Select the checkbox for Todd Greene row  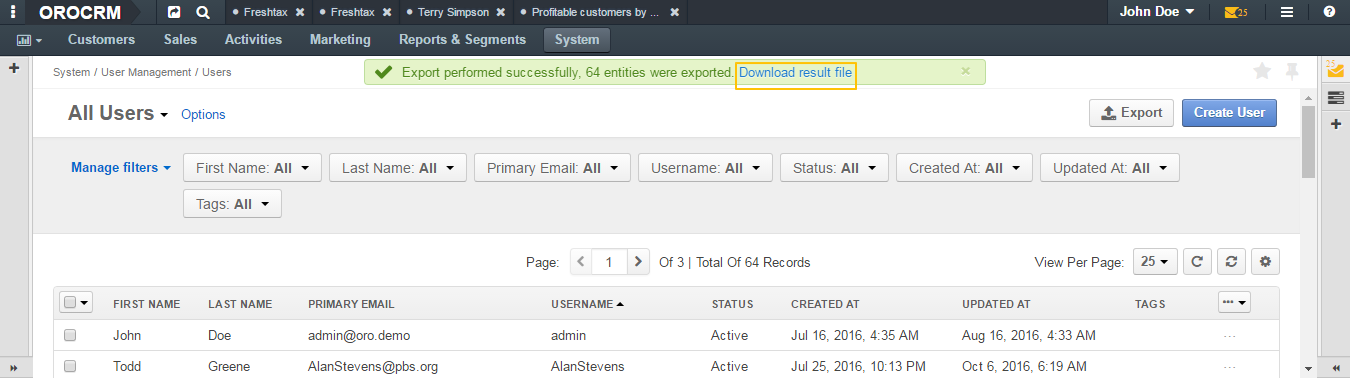click(70, 366)
